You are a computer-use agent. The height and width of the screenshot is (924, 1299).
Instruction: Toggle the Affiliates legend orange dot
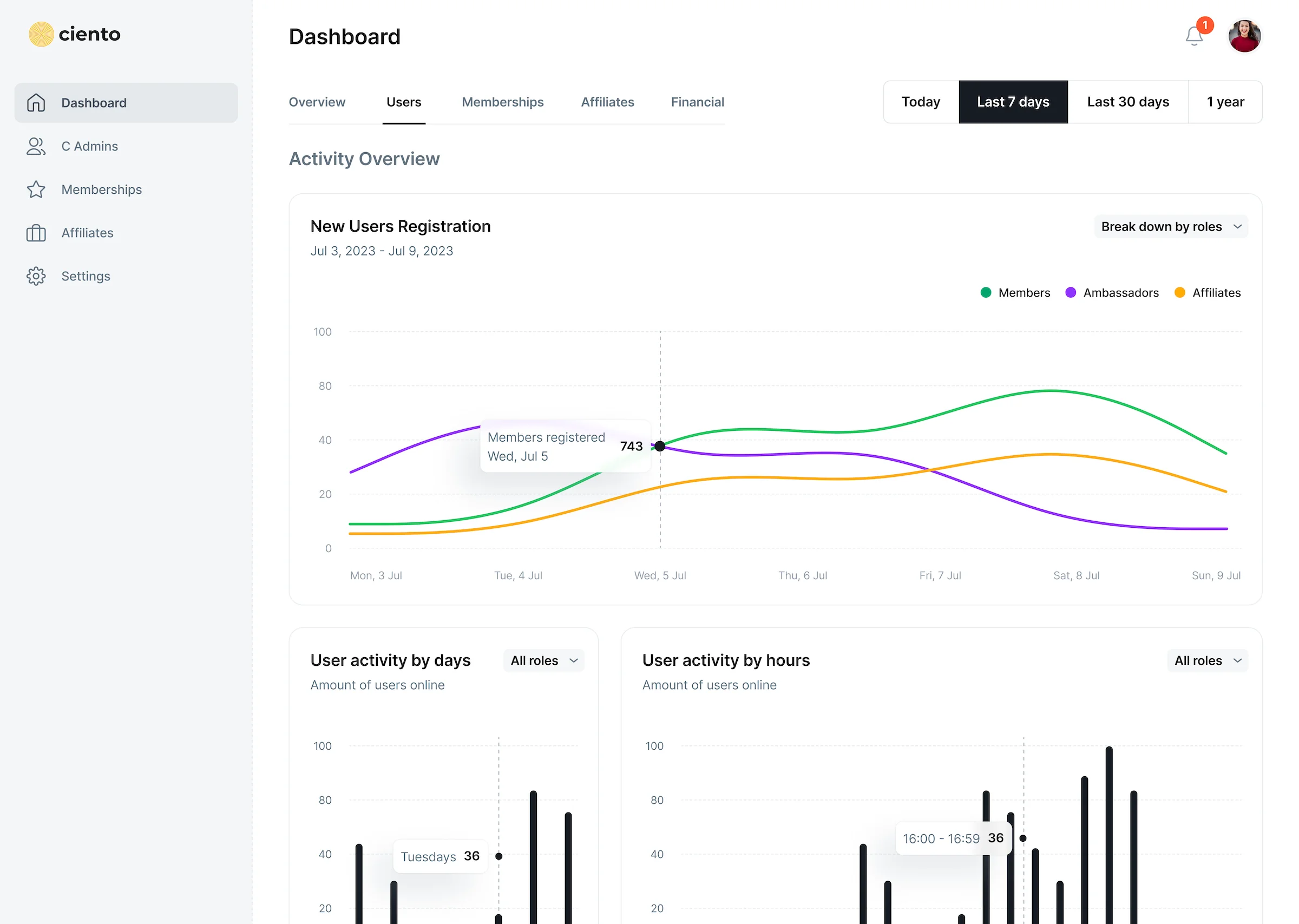(1179, 292)
